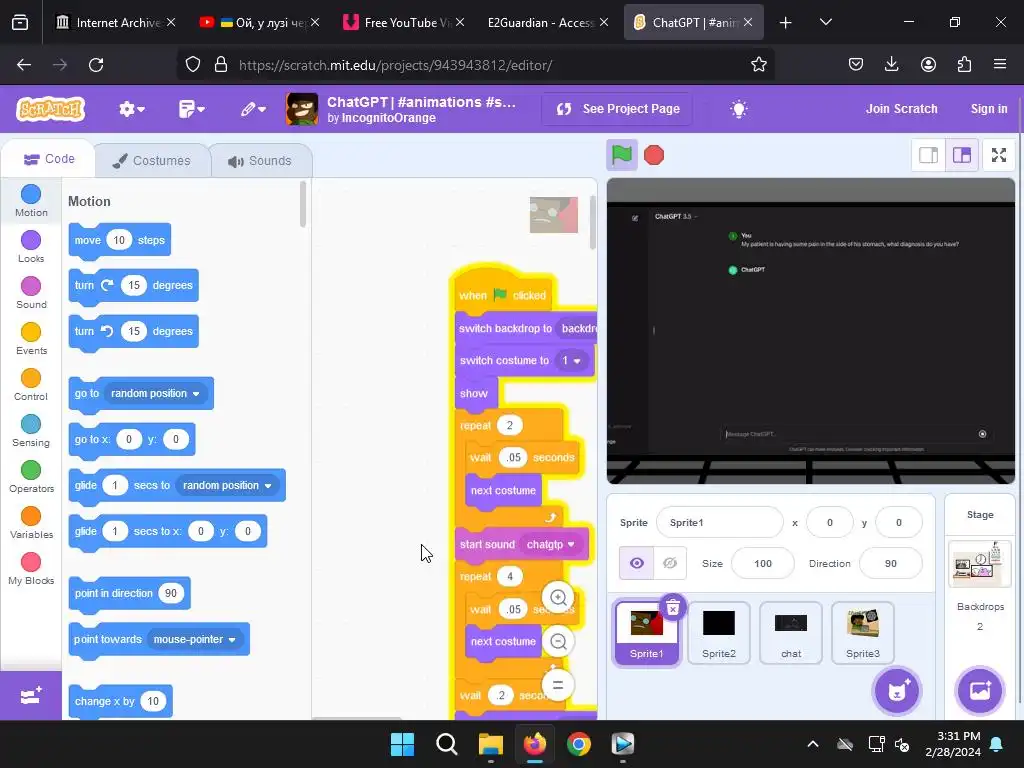This screenshot has width=1024, height=768.
Task: Select the My Blocks category
Action: coord(31,569)
